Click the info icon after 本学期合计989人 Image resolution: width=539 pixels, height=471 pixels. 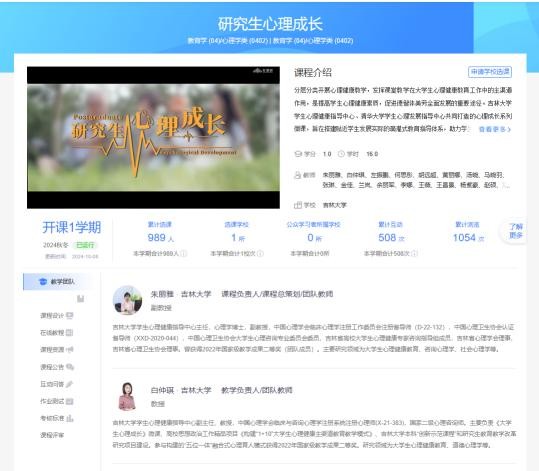pos(184,253)
